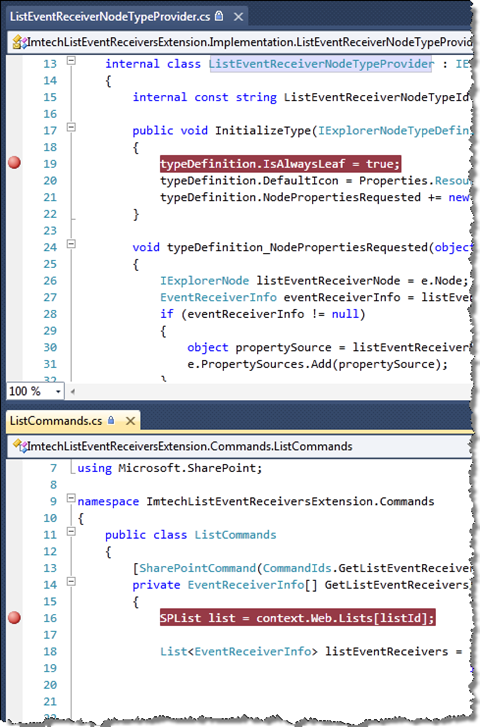
Task: Click the highlighted SPList list statement
Action: pyautogui.click(x=298, y=618)
